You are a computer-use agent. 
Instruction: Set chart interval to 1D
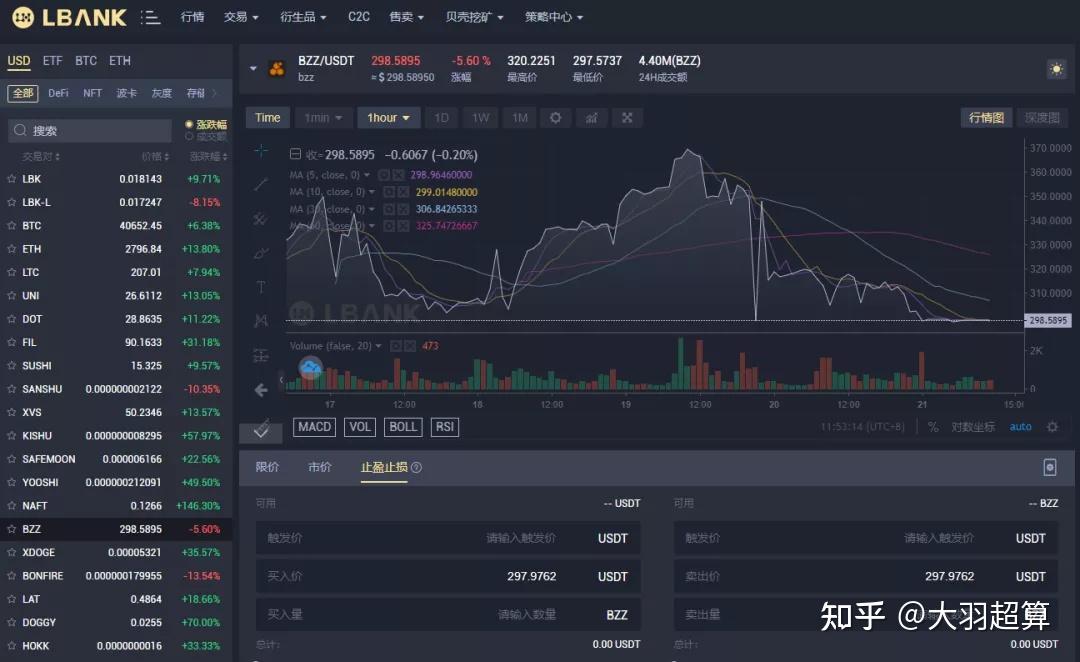click(x=442, y=118)
